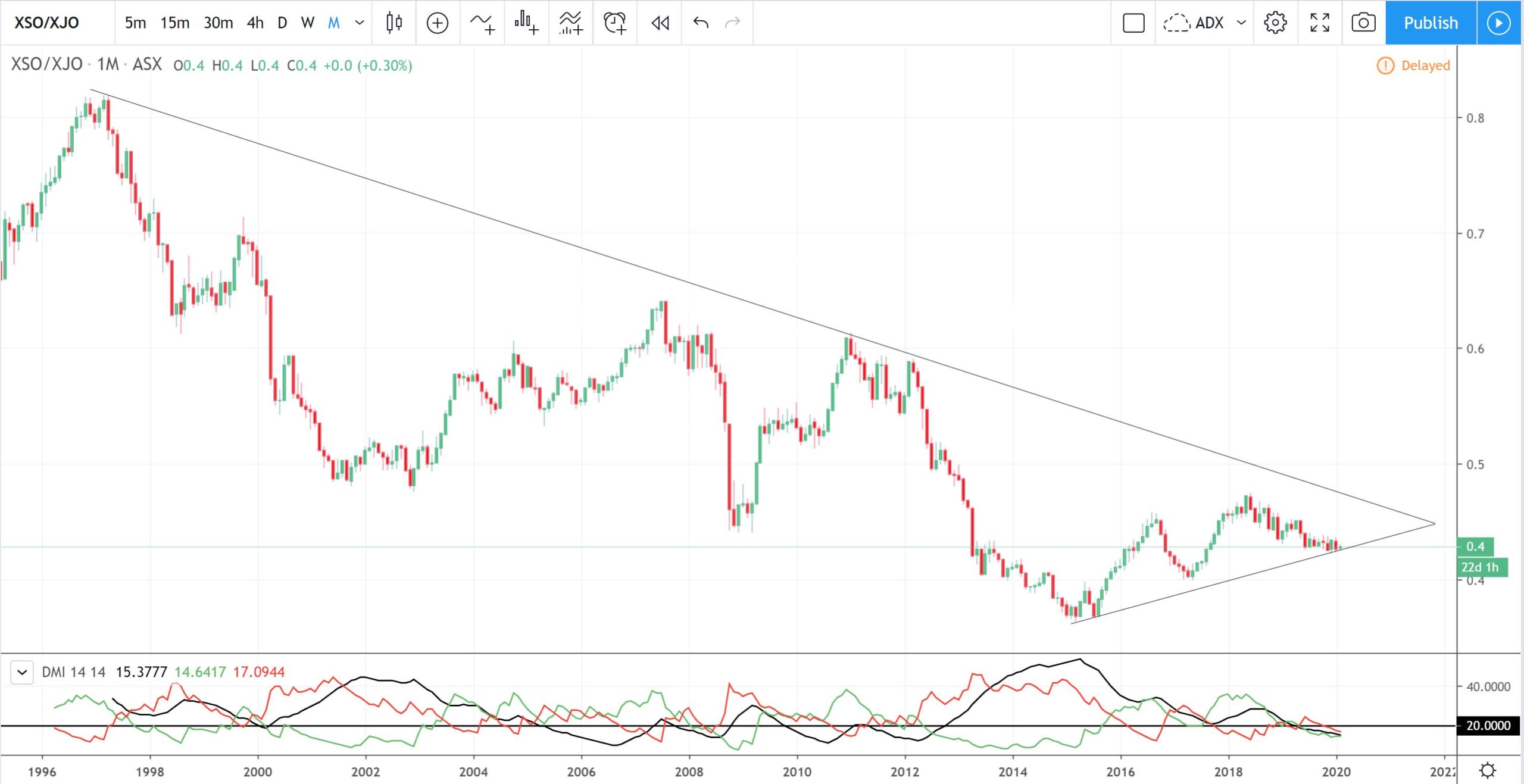Screen dimensions: 1524x784
Task: Click the 0.7 price scale label
Action: click(x=1475, y=234)
